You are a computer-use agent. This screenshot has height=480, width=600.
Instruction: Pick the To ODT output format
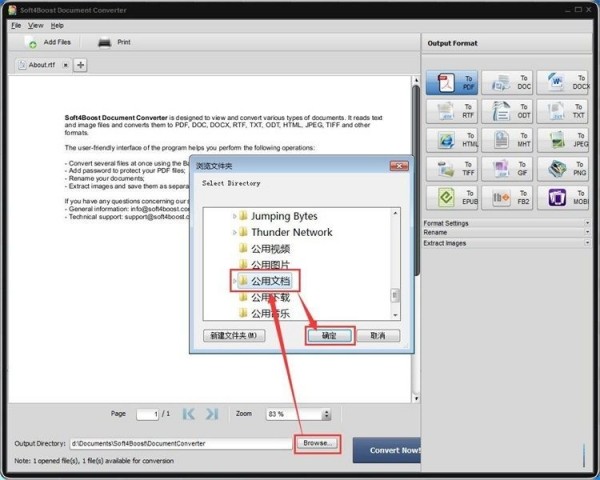(507, 111)
